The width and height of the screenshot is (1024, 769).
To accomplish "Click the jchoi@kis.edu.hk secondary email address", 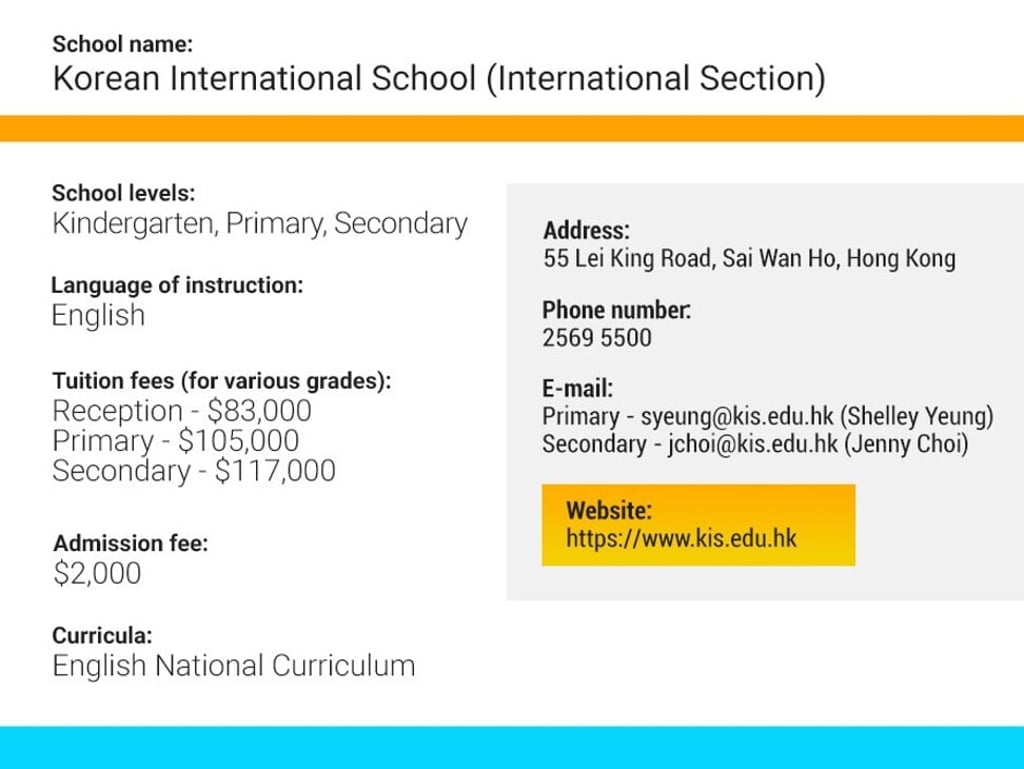I will coord(752,444).
